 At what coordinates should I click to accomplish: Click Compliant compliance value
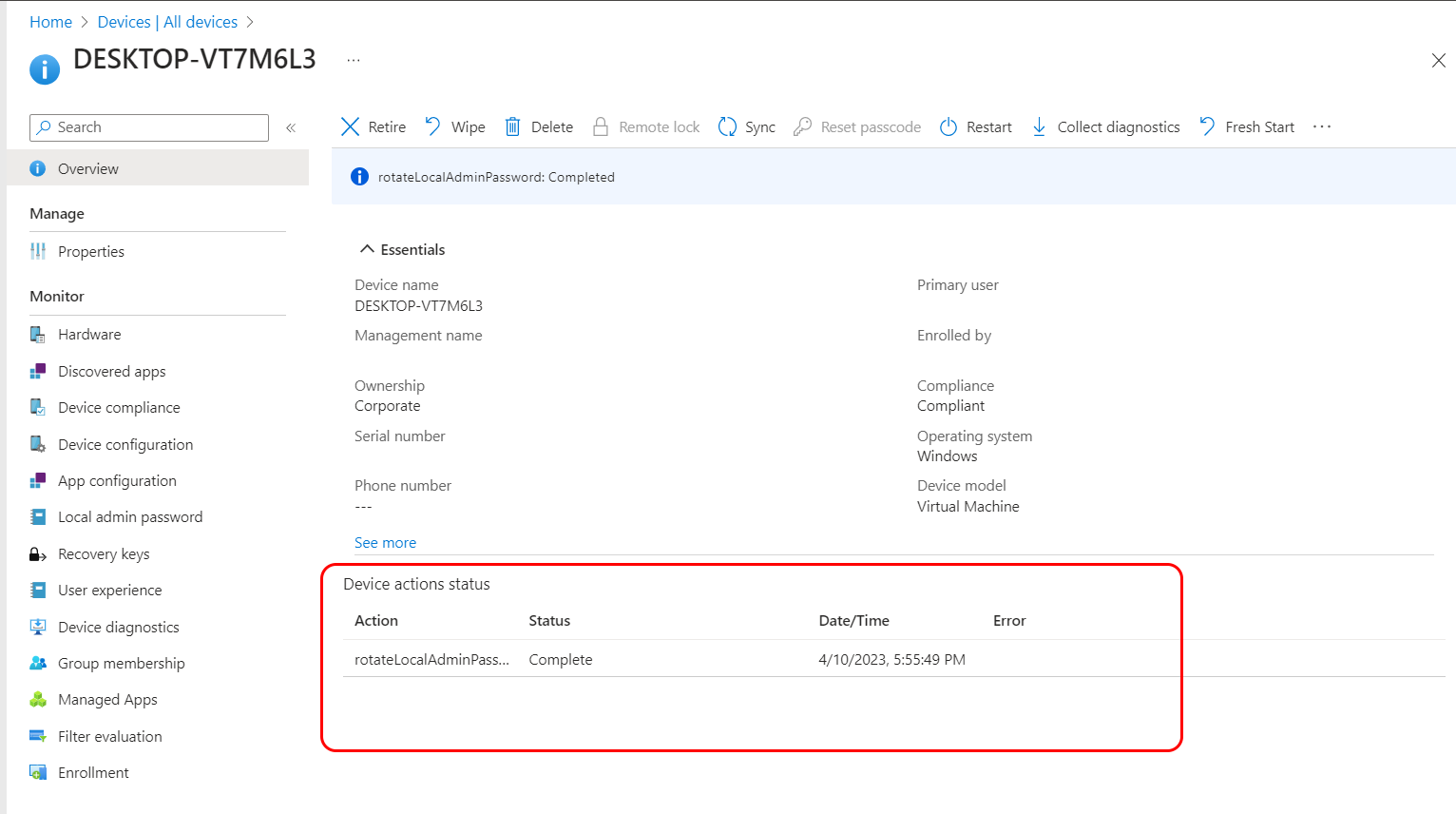950,405
